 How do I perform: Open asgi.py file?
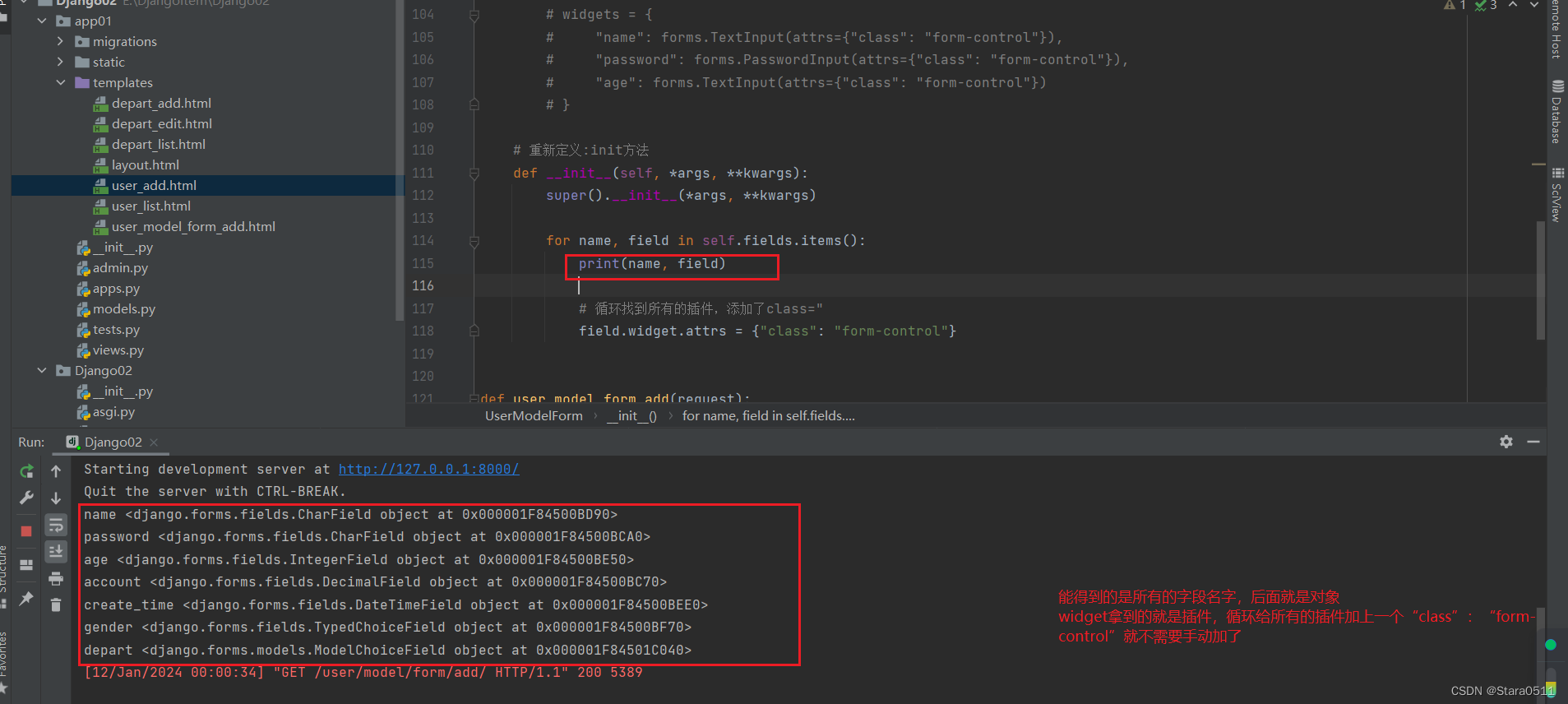(113, 411)
